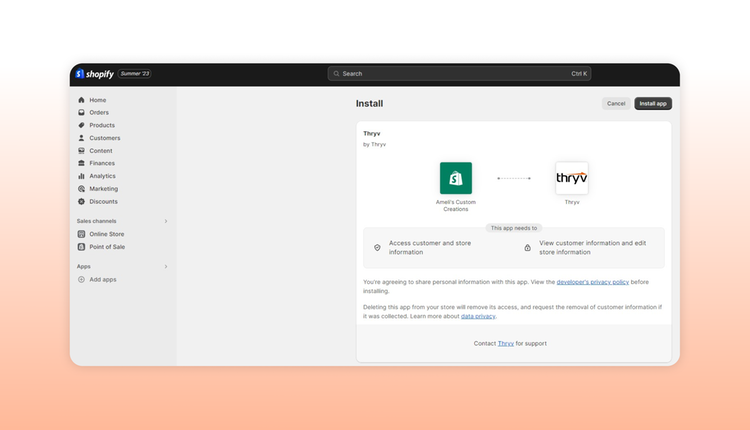Click Add apps in sidebar
The image size is (750, 430).
pos(102,279)
